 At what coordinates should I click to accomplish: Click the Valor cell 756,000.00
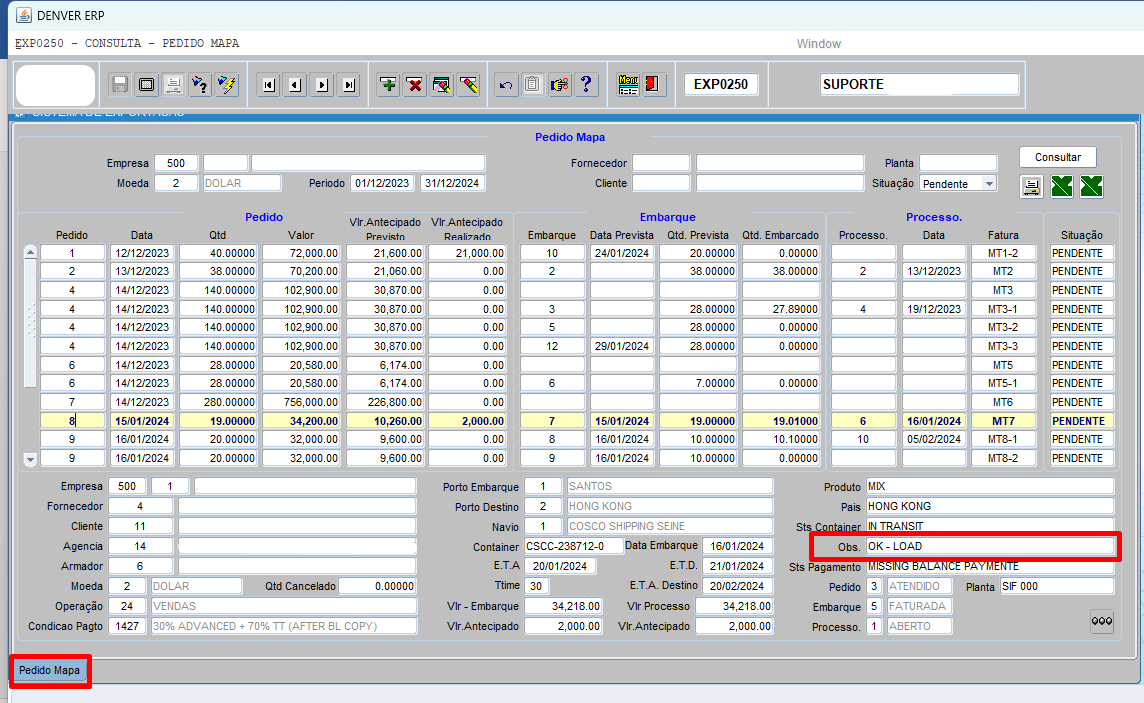click(301, 402)
